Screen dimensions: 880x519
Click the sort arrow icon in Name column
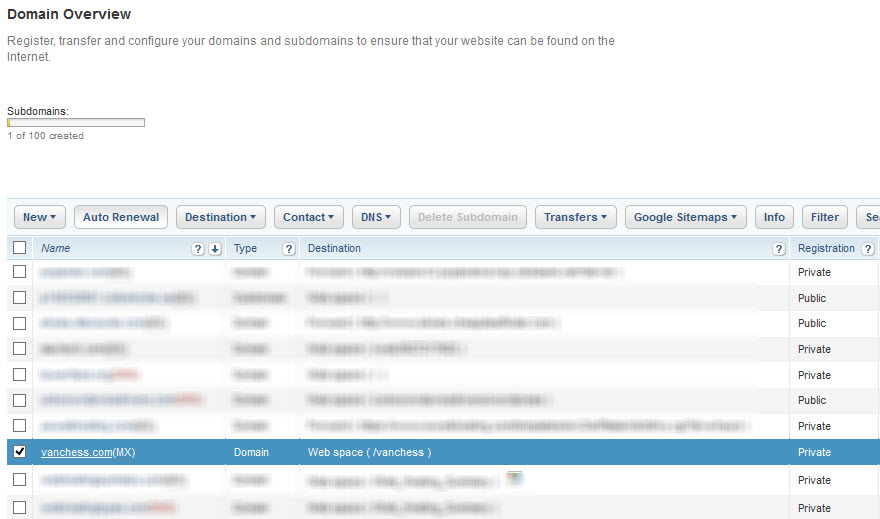click(214, 249)
